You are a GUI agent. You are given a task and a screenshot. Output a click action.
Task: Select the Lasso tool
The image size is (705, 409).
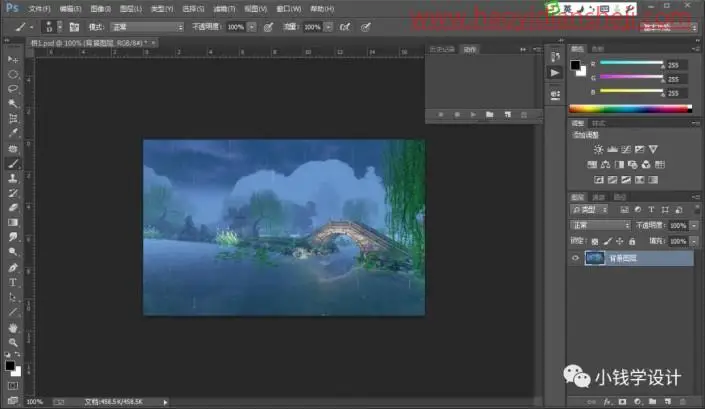tap(13, 89)
